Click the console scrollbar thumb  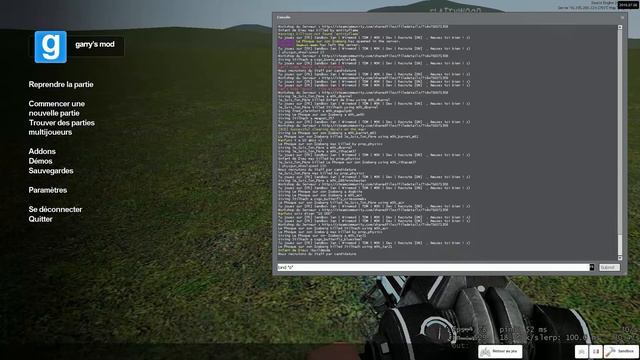tap(620, 245)
